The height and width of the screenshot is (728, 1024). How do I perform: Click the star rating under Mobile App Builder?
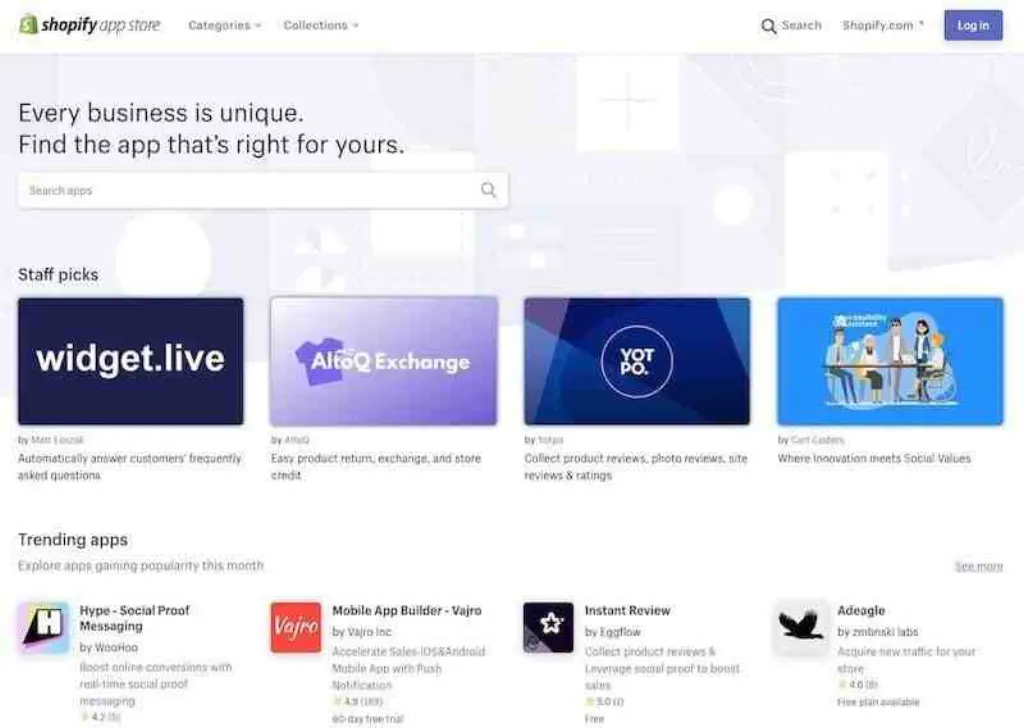tap(358, 701)
